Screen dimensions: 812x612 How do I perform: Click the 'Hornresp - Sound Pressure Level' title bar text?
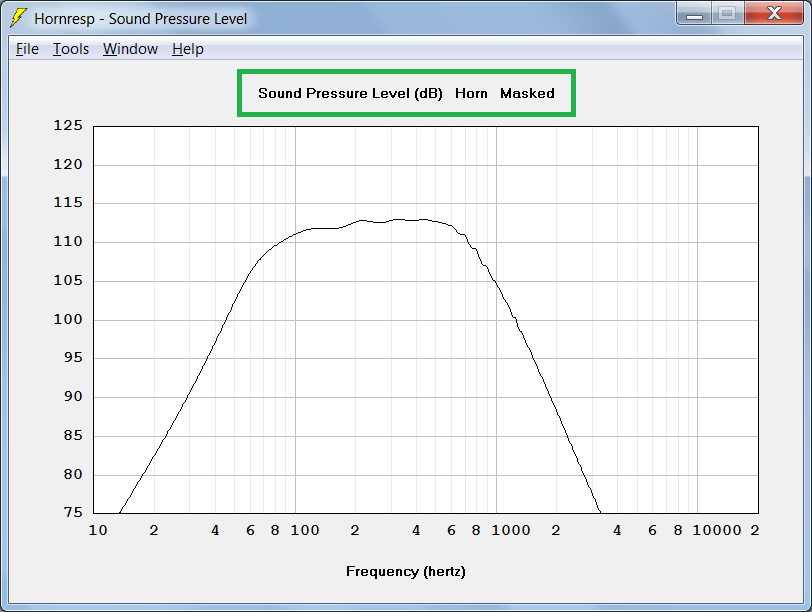(x=141, y=19)
